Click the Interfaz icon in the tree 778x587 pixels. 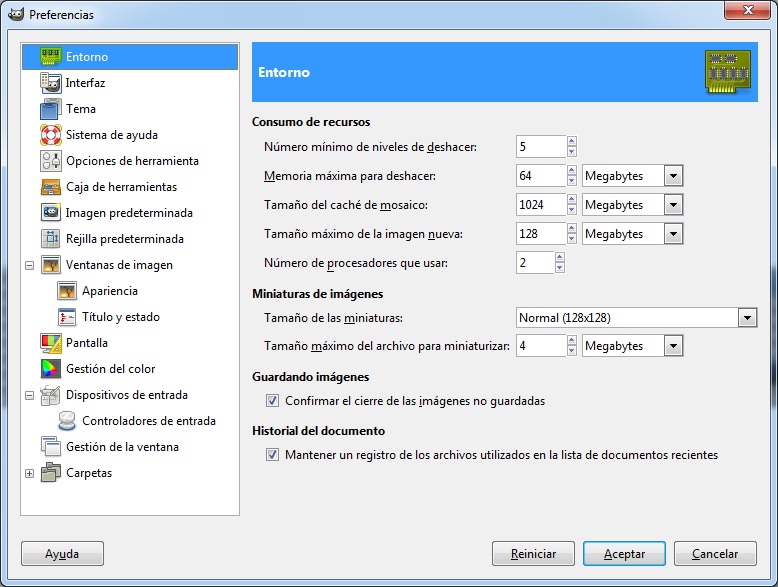point(51,83)
